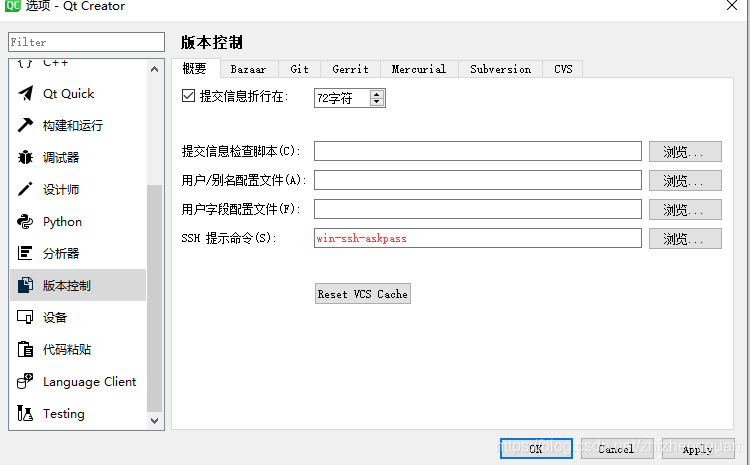Screen dimensions: 750x465
Task: Switch to the 概要 tab
Action: pyautogui.click(x=195, y=69)
